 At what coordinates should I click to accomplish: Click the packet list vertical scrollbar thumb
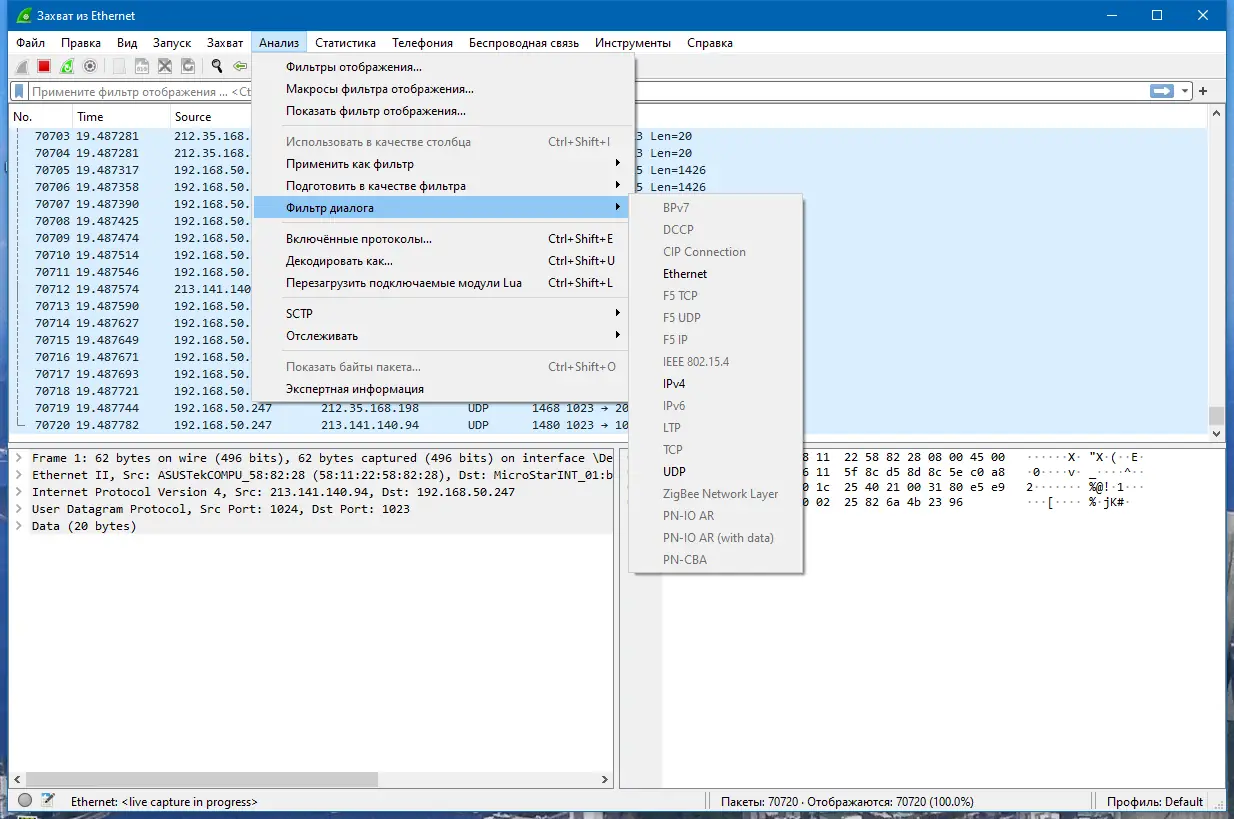click(x=1216, y=415)
